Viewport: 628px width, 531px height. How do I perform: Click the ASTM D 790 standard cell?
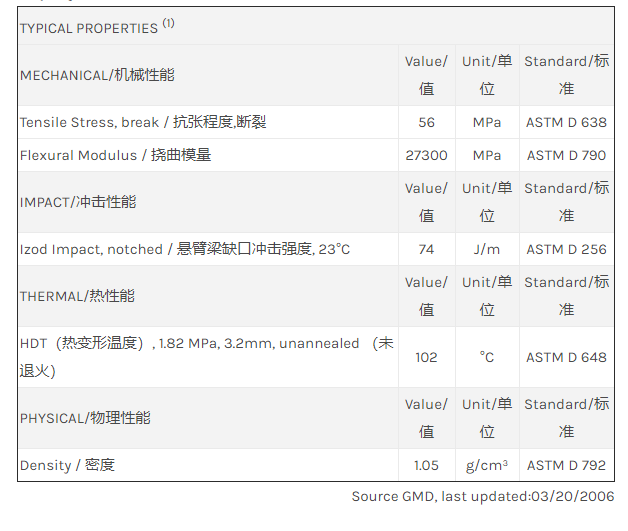pos(566,155)
